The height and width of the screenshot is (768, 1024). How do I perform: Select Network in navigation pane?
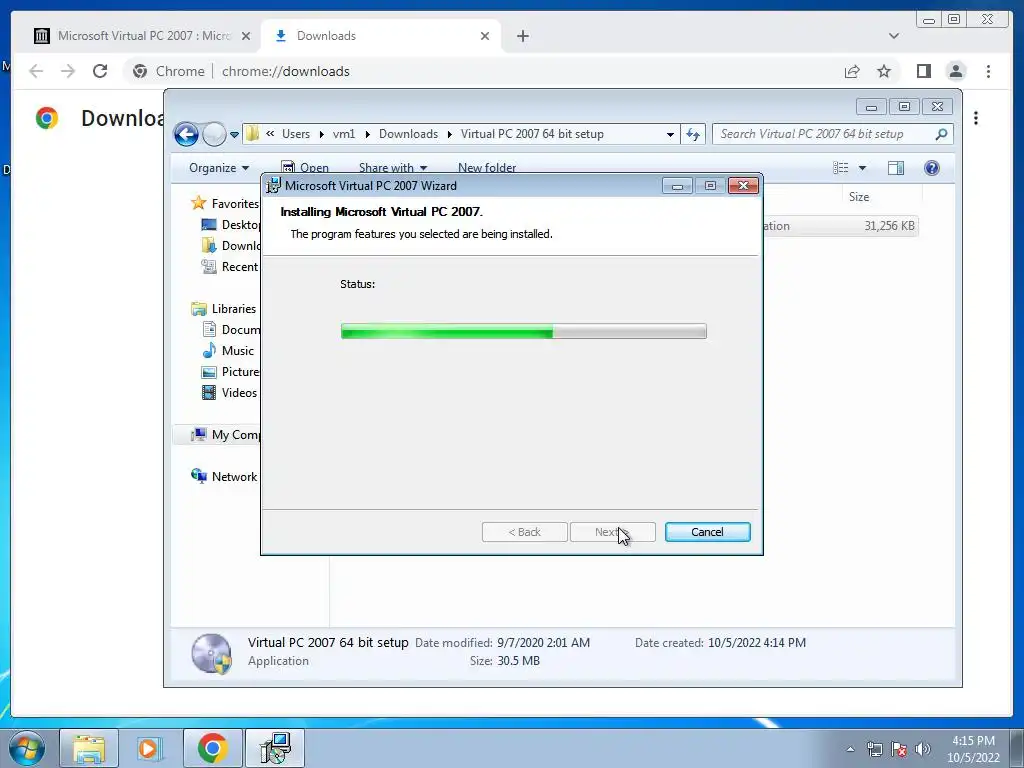click(x=223, y=477)
